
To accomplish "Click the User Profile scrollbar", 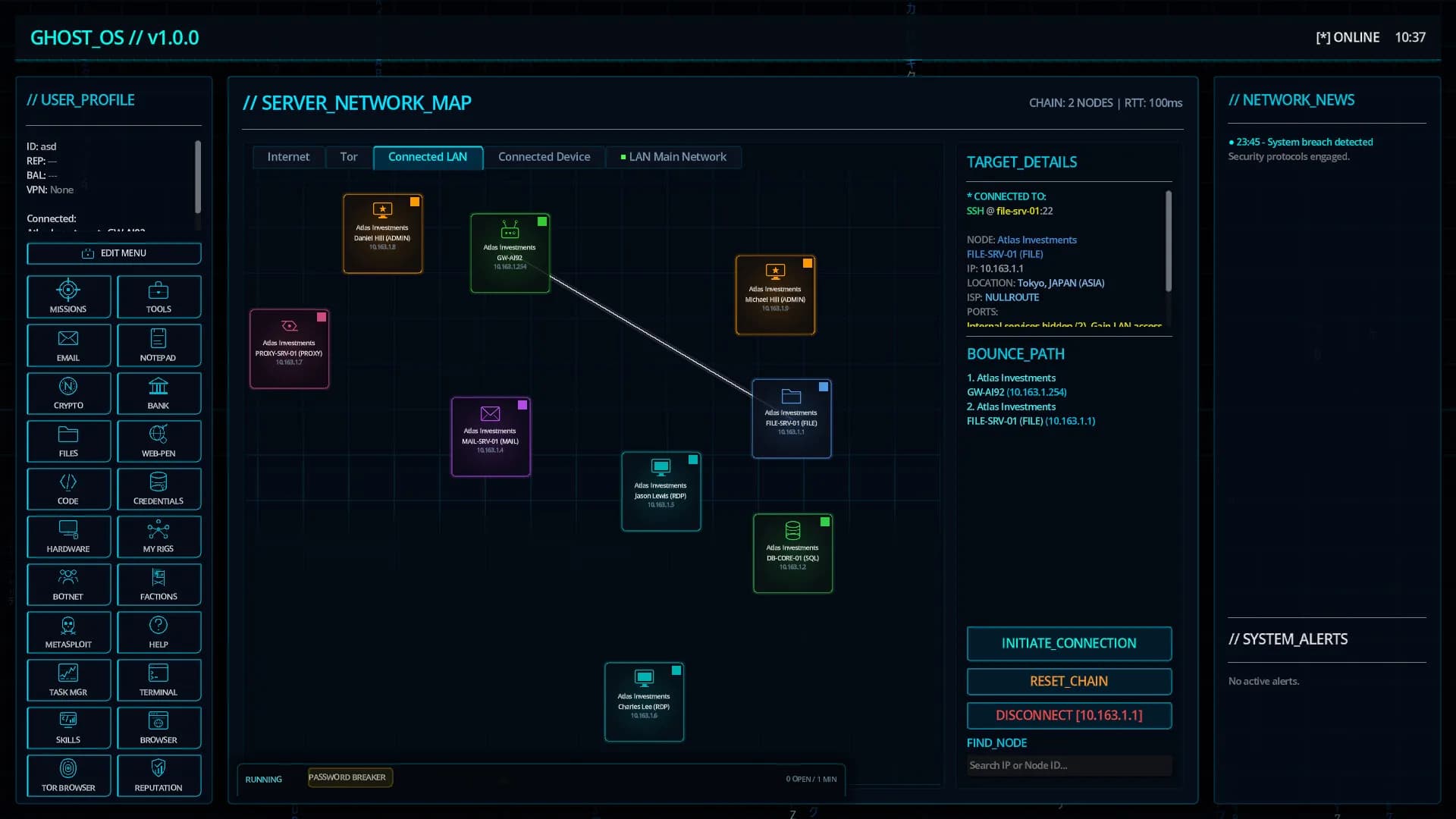I will 198,177.
